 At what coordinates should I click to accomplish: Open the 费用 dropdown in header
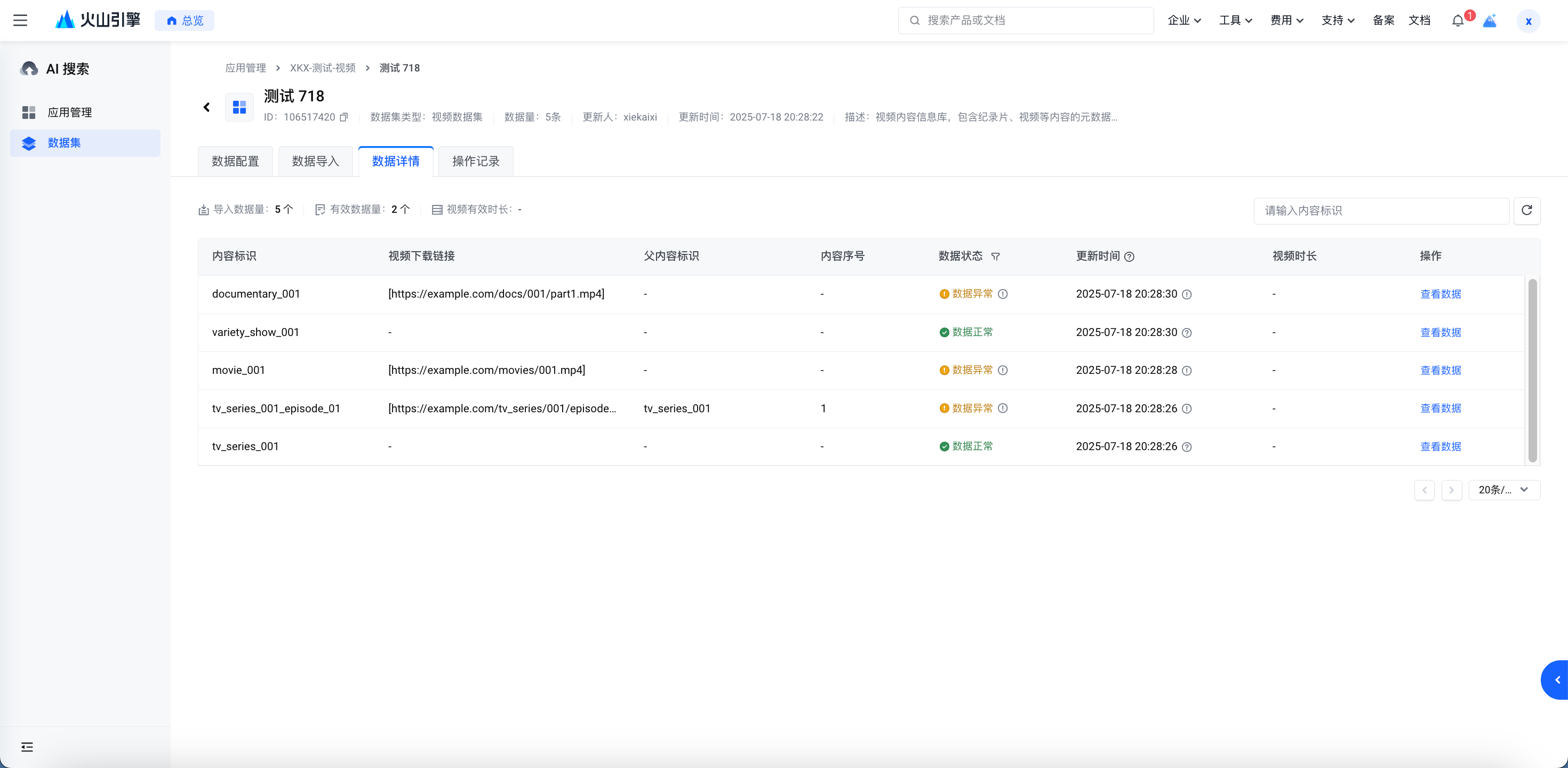tap(1286, 21)
